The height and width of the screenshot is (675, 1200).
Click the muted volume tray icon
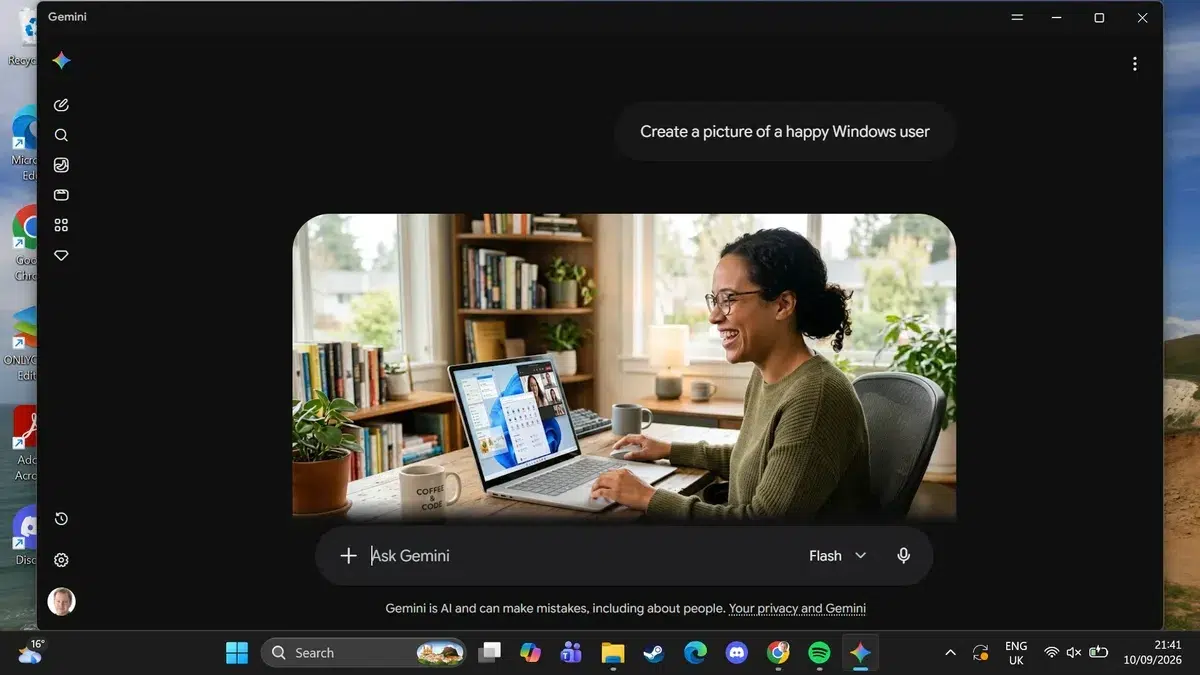point(1074,653)
